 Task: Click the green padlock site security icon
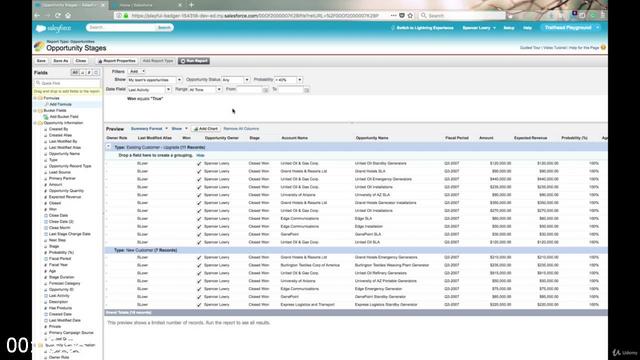[126, 16]
